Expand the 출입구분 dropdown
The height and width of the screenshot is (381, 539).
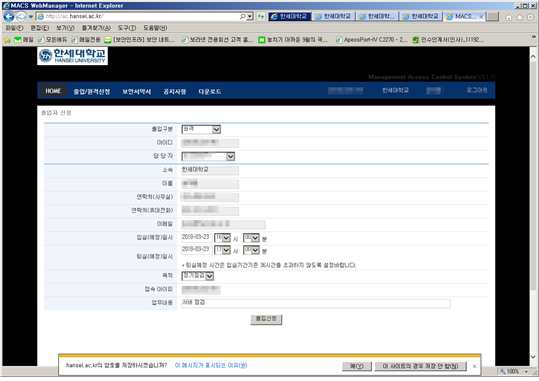tap(201, 130)
